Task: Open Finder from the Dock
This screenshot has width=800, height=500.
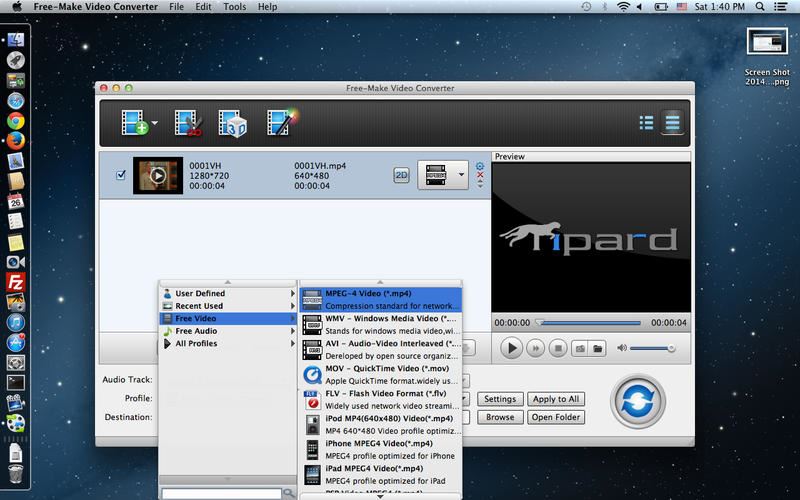Action: coord(16,40)
